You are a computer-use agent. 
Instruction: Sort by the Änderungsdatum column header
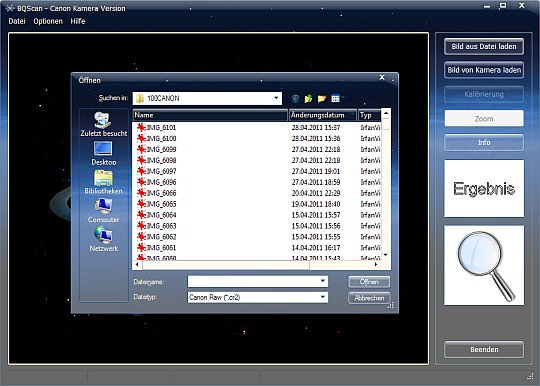323,115
